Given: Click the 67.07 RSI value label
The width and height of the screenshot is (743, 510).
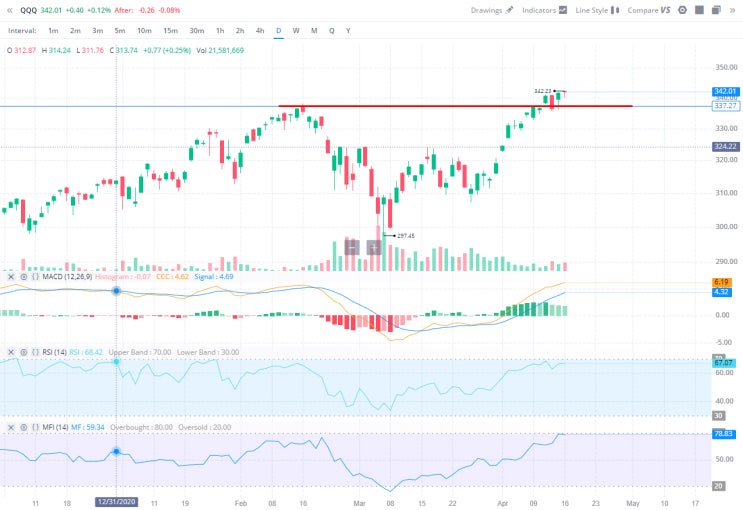Looking at the screenshot, I should [x=724, y=363].
